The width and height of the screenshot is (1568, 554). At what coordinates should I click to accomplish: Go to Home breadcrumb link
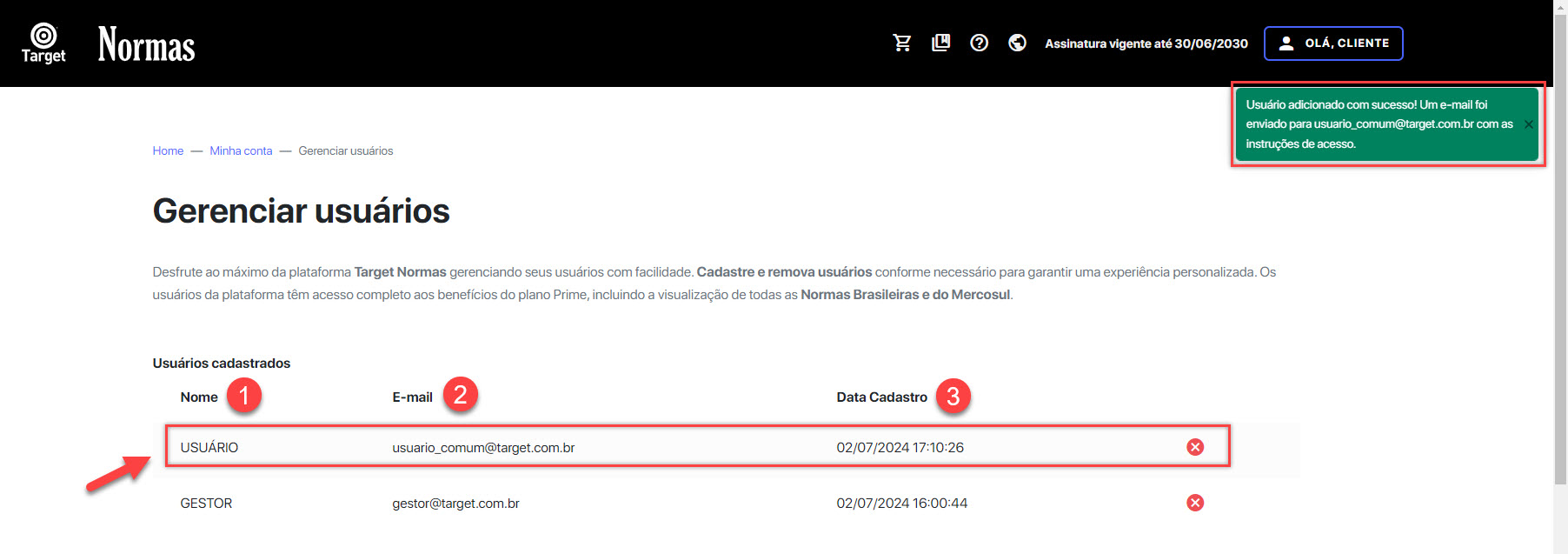point(168,150)
